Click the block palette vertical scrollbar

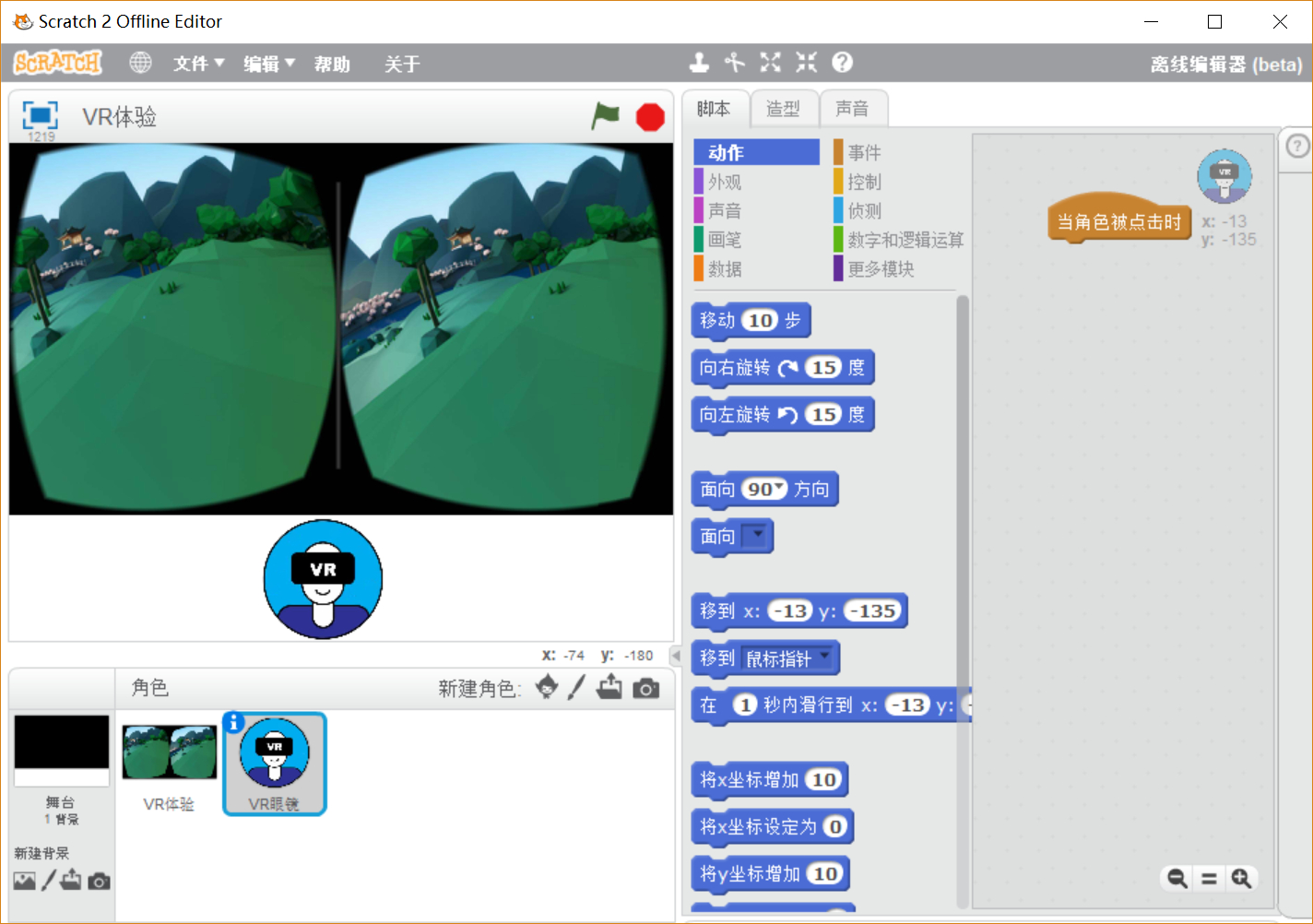(963, 601)
